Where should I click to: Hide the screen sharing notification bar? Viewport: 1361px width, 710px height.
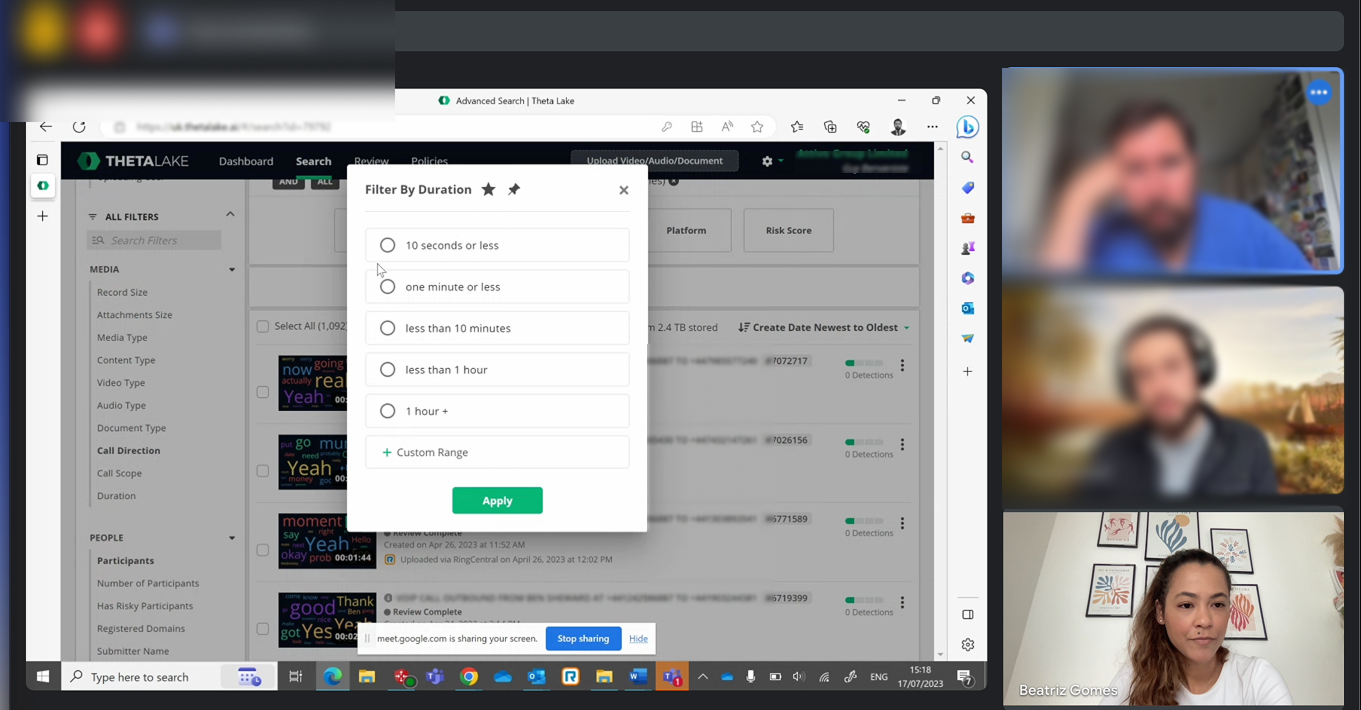[x=638, y=639]
